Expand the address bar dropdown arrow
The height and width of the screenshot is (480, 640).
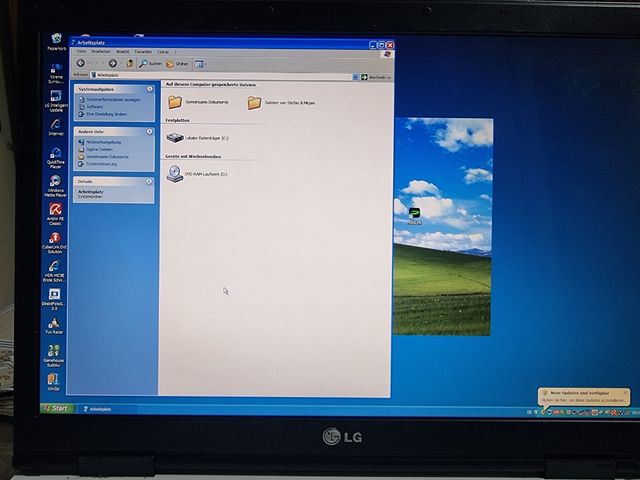tap(355, 77)
